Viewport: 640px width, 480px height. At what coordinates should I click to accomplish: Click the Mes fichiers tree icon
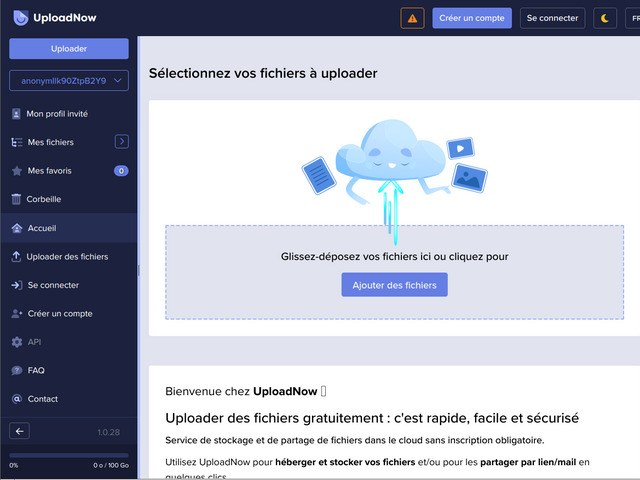point(17,142)
